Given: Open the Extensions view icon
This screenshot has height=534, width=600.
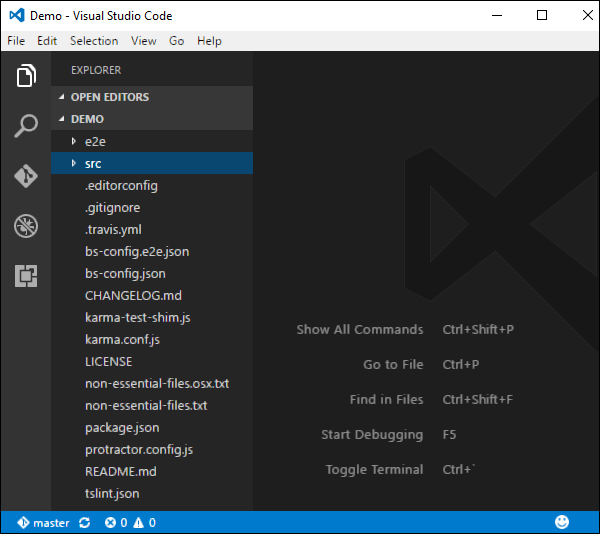Looking at the screenshot, I should click(26, 276).
